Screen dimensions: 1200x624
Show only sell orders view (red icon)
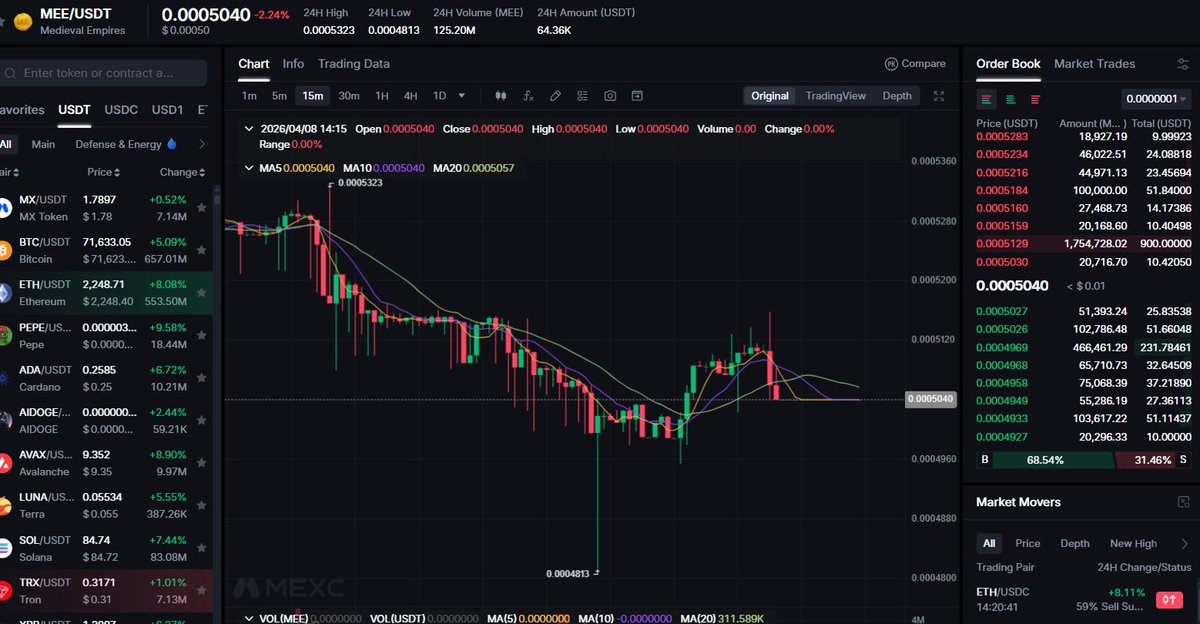tap(1035, 99)
